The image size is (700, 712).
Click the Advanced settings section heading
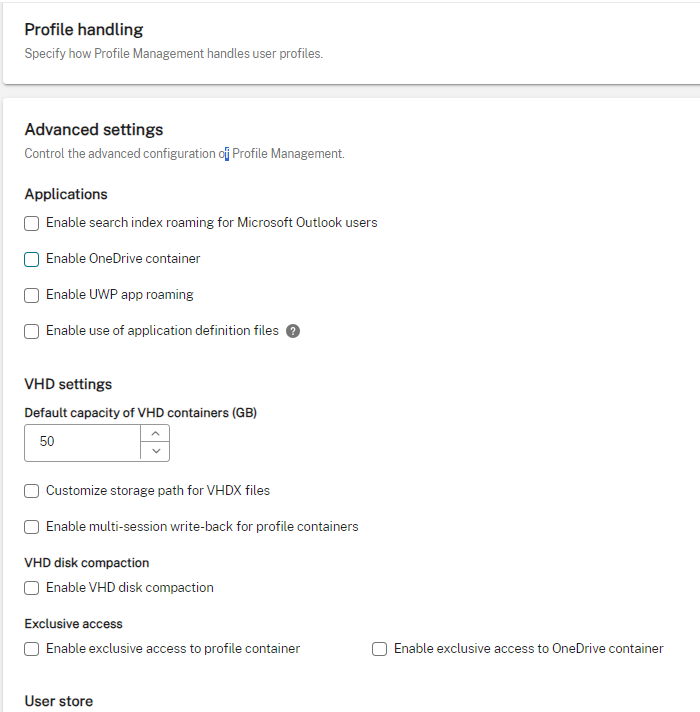(94, 130)
